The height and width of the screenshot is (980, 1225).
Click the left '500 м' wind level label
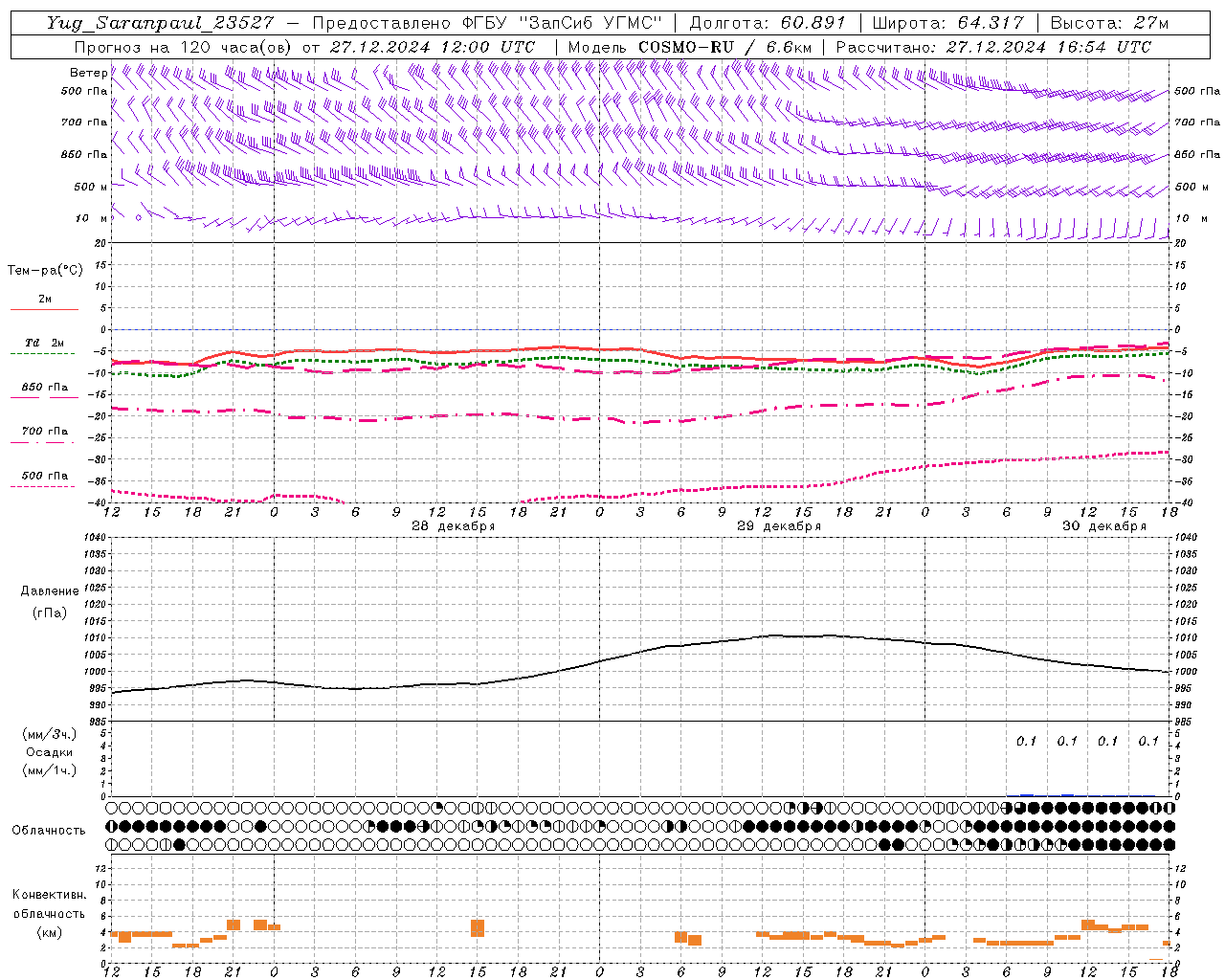click(x=91, y=187)
